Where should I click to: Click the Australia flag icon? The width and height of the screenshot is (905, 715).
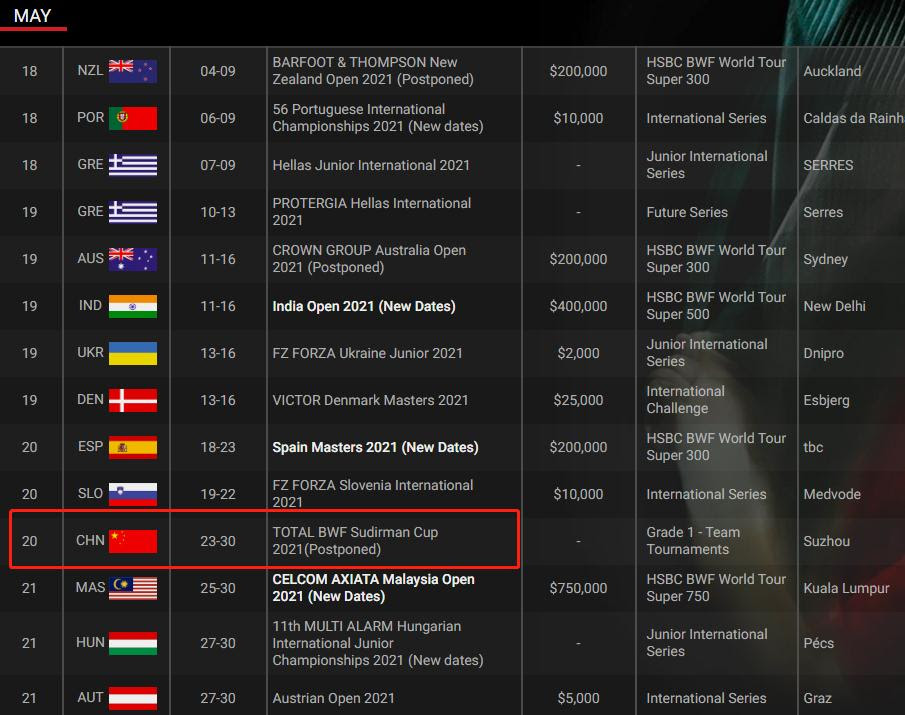(x=133, y=259)
